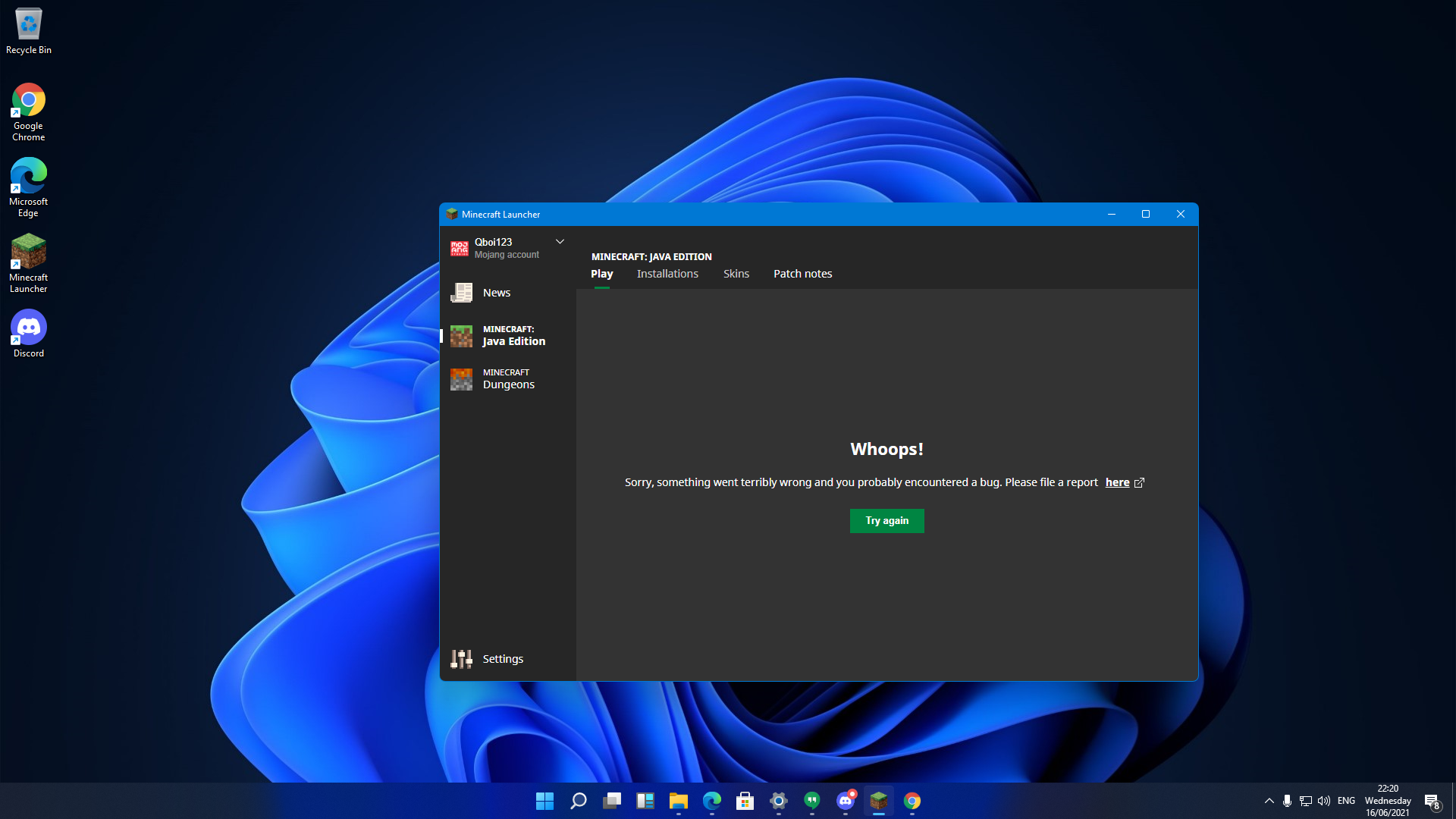Image resolution: width=1456 pixels, height=819 pixels.
Task: Show hidden system tray icons
Action: click(1269, 801)
